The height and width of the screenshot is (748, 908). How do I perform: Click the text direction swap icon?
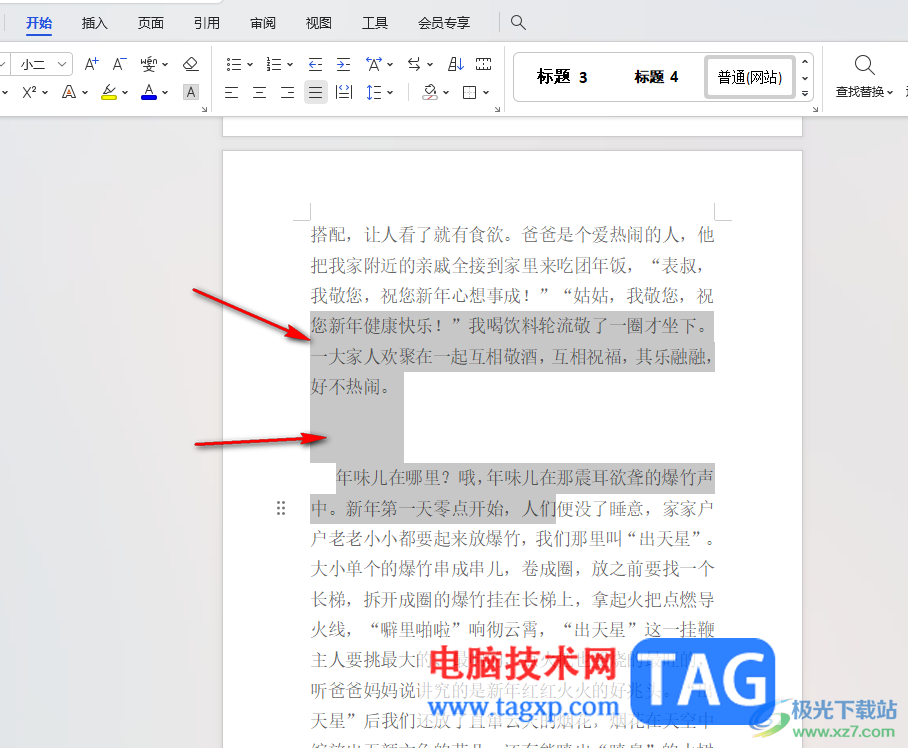414,64
